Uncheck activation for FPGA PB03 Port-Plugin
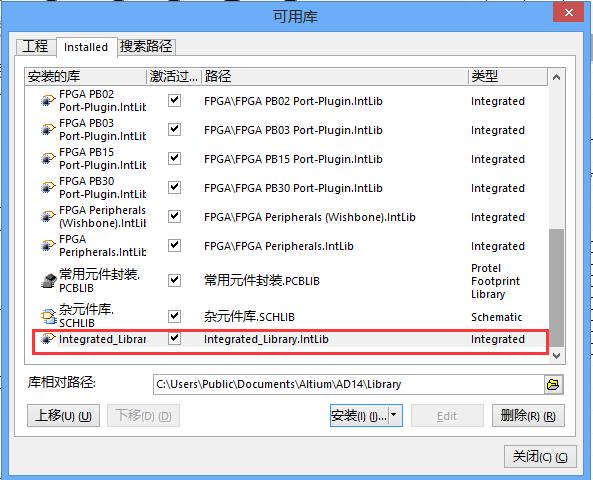The image size is (593, 480). (174, 129)
